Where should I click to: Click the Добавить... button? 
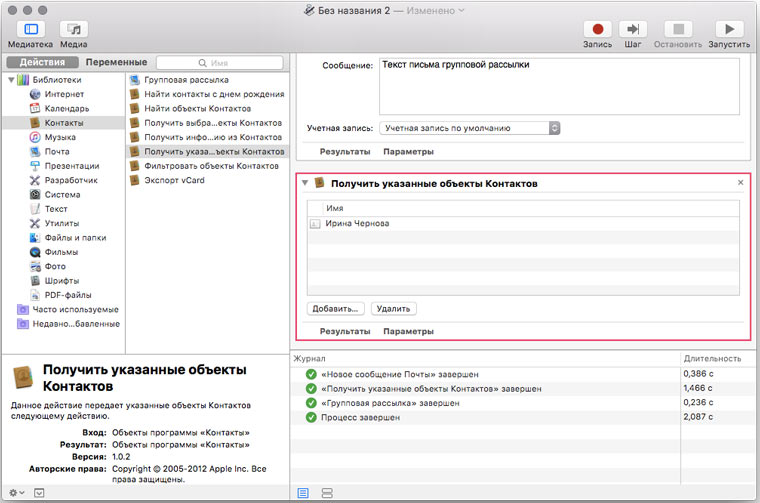335,309
